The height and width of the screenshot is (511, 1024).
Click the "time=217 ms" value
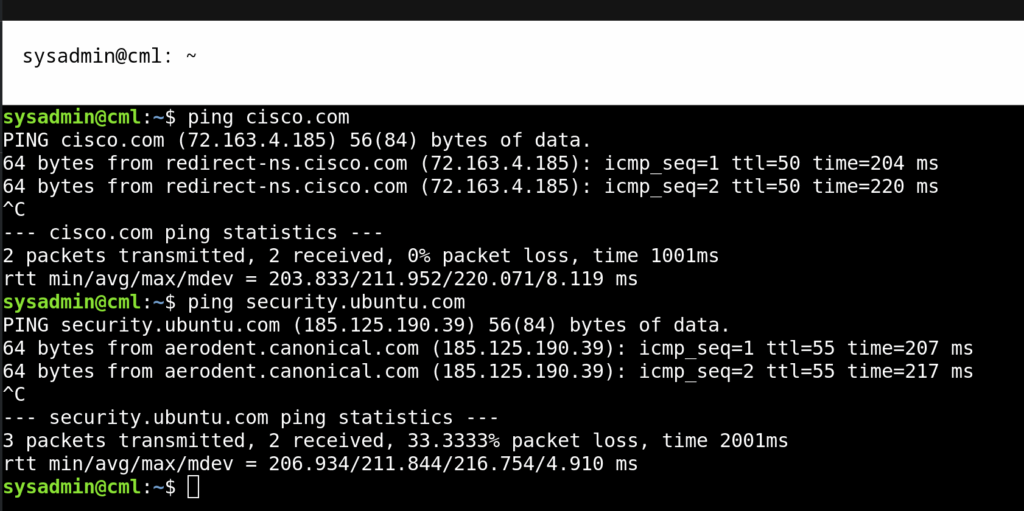point(910,371)
